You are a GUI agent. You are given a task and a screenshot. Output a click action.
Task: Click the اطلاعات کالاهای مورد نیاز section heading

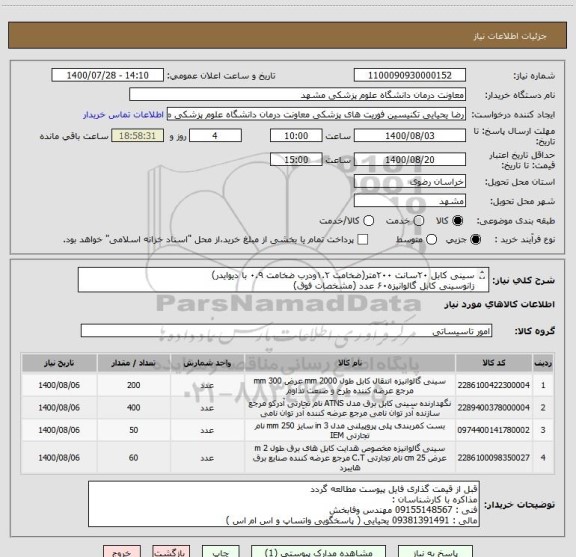tap(500, 305)
